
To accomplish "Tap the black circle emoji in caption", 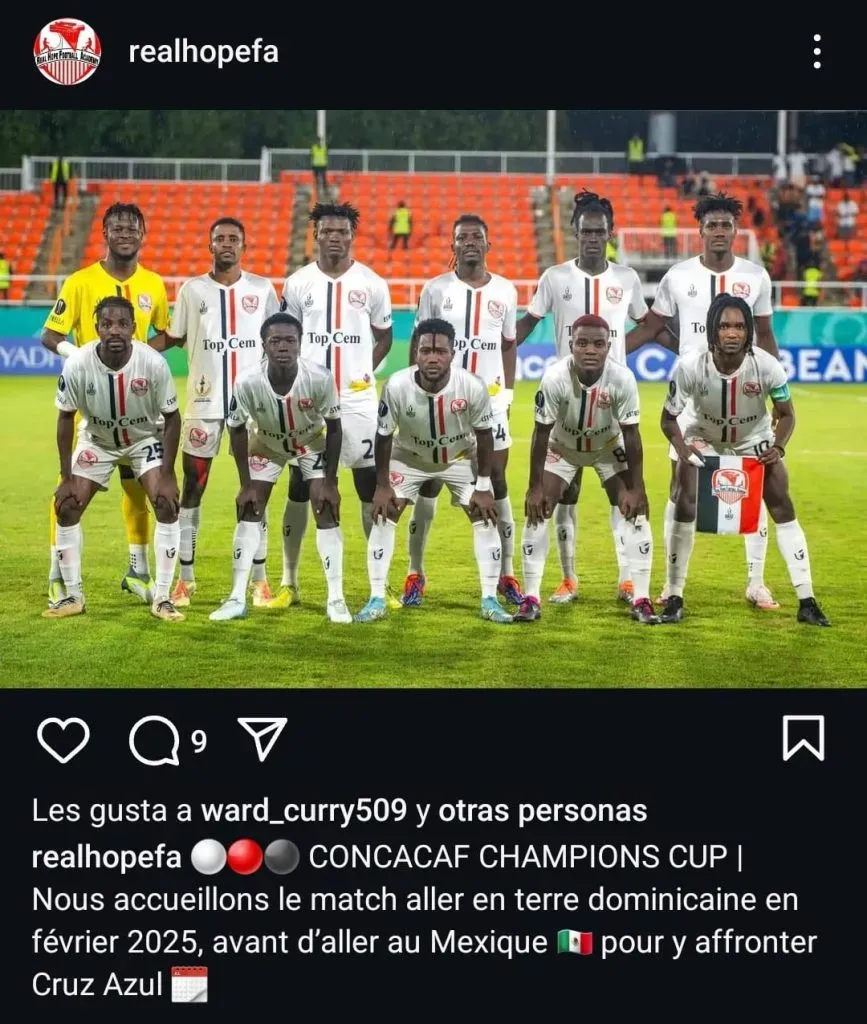I will [282, 857].
